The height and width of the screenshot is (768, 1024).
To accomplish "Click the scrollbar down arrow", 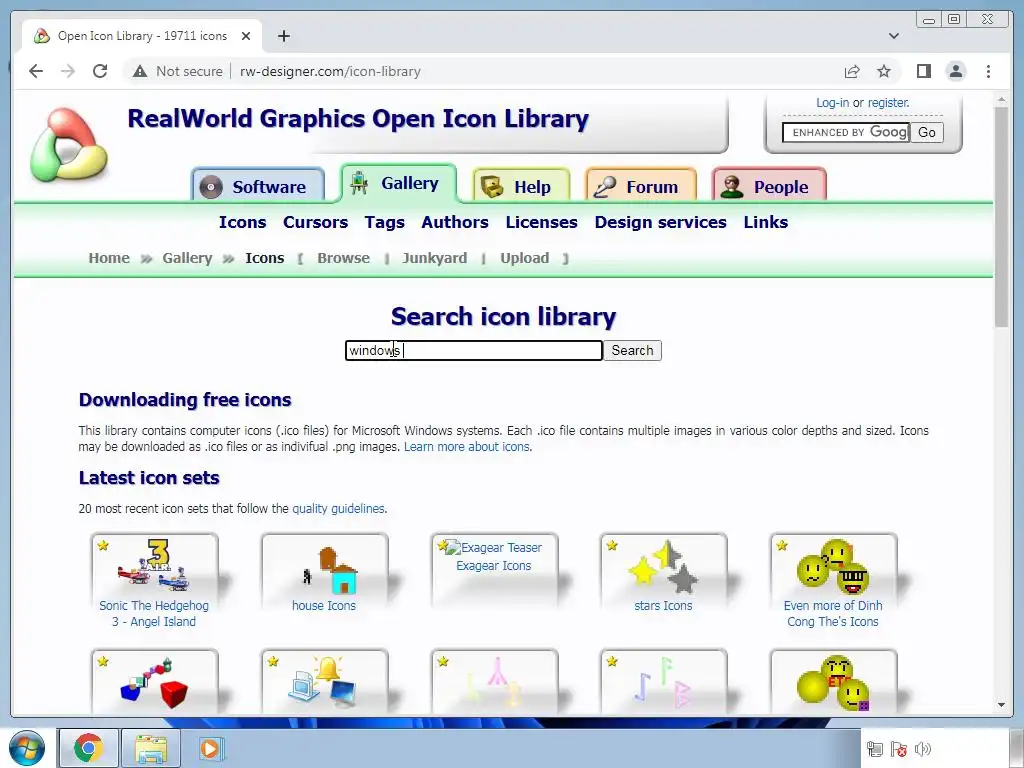I will click(1002, 705).
